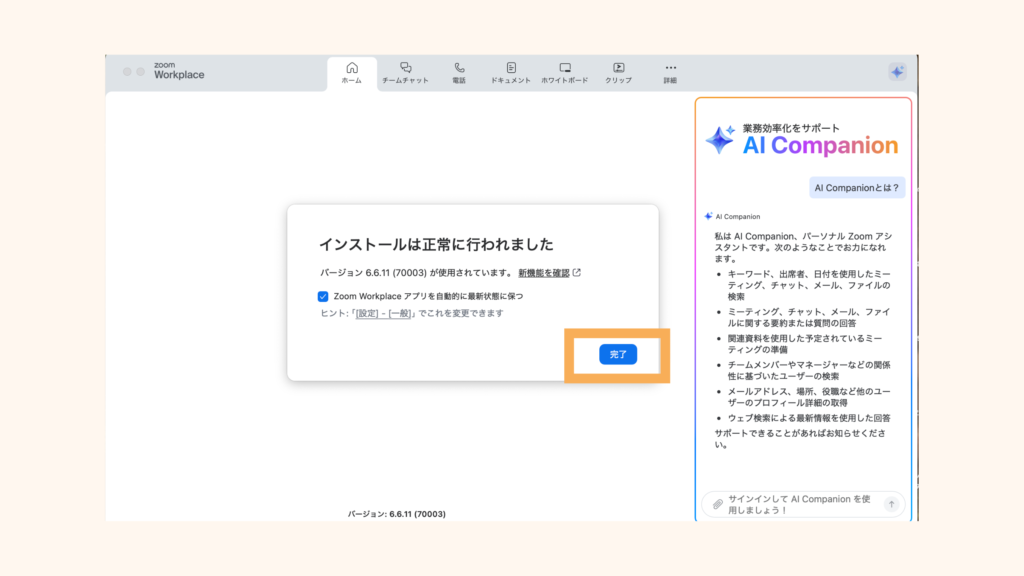Viewport: 1024px width, 576px height.
Task: Open the AI Companionとは？ info button
Action: coord(856,187)
